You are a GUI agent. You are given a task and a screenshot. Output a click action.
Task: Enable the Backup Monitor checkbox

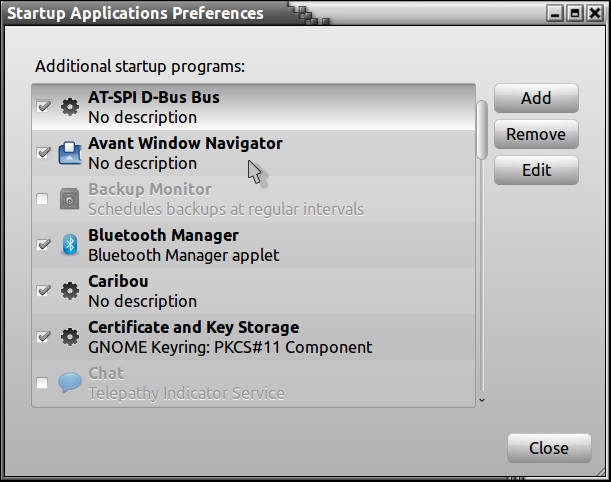(42, 199)
